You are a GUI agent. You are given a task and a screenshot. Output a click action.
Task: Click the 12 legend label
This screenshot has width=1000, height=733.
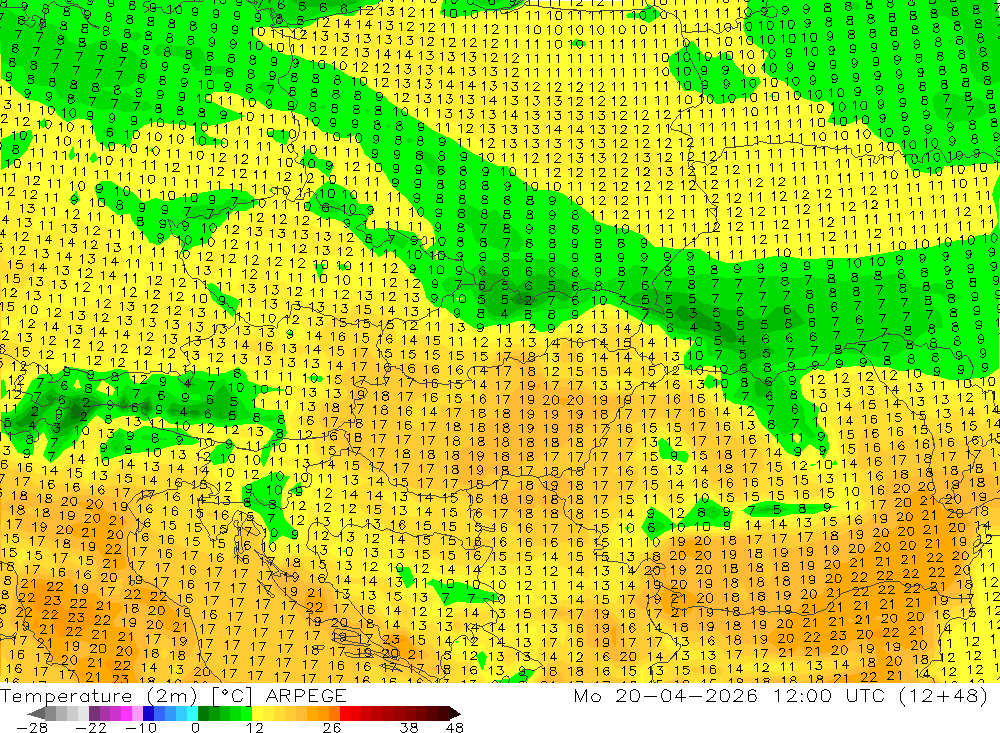[x=254, y=727]
